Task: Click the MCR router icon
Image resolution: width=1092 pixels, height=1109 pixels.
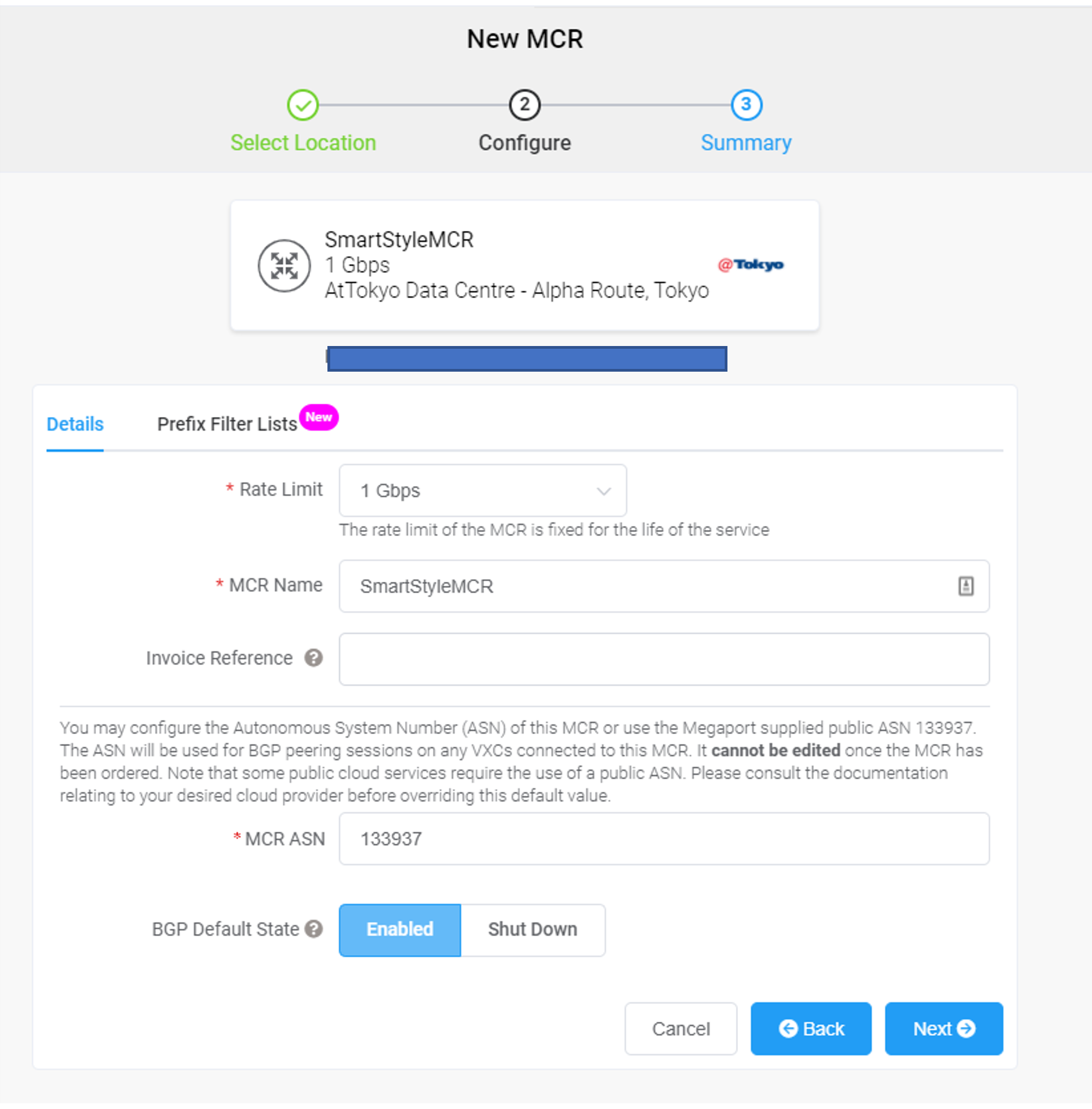Action: [284, 265]
